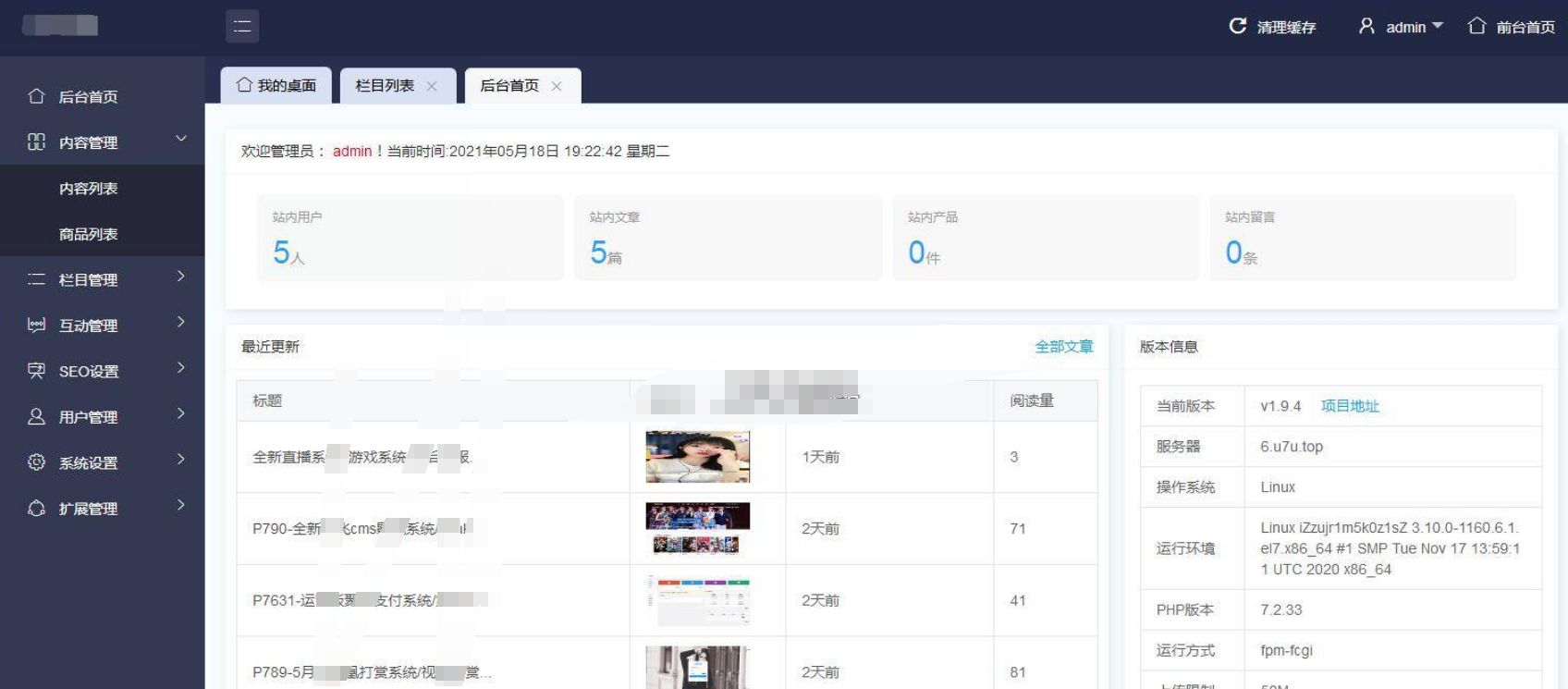Click the user icon beside admin
The height and width of the screenshot is (689, 1568).
pyautogui.click(x=1366, y=26)
